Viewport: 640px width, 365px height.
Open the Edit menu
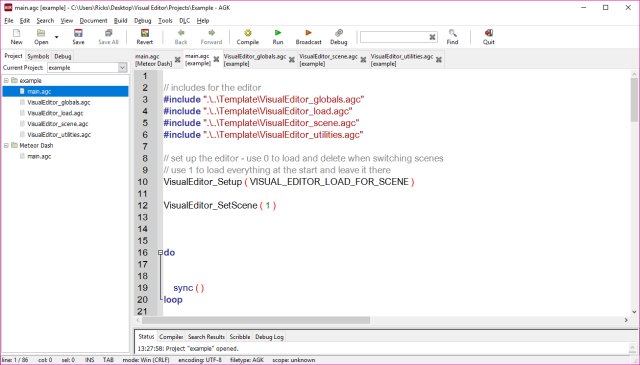tap(25, 20)
